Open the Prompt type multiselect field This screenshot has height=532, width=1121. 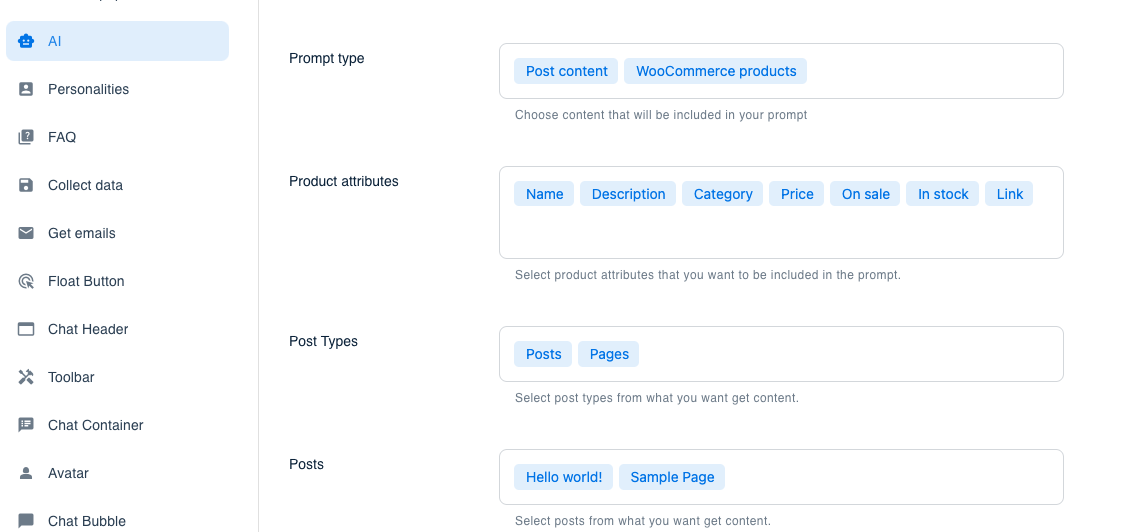(x=930, y=71)
